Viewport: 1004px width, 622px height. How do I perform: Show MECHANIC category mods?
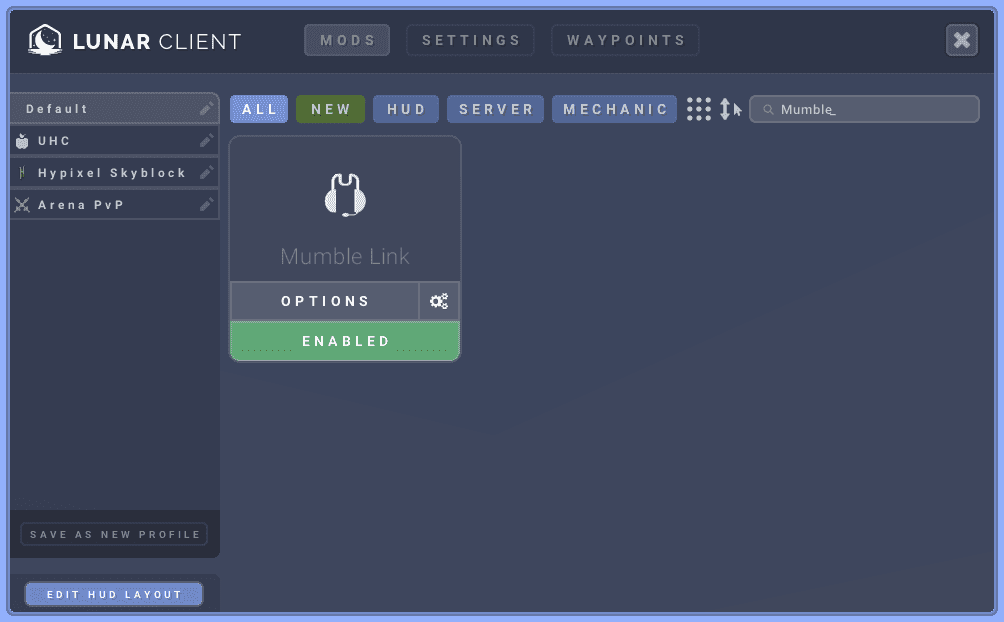click(614, 109)
